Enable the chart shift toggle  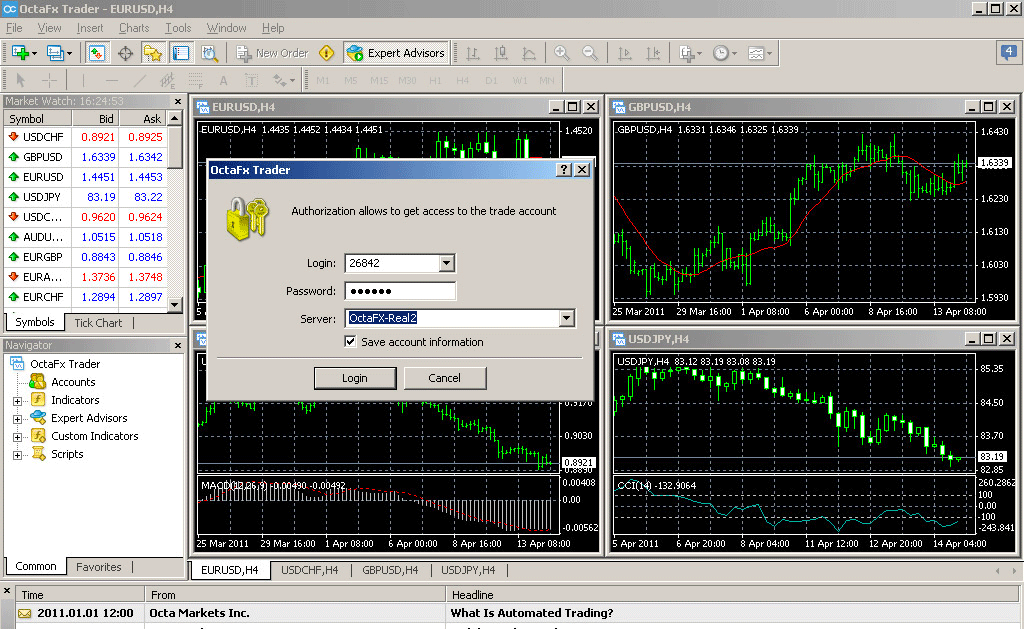point(651,52)
